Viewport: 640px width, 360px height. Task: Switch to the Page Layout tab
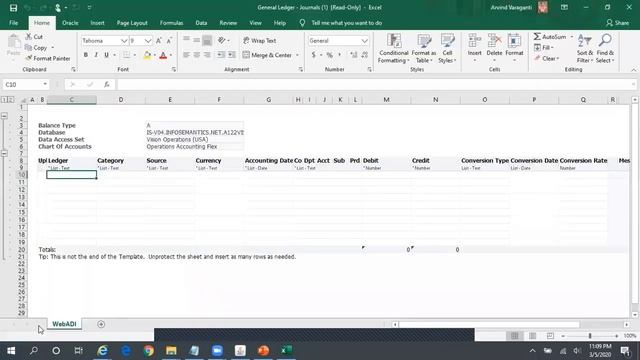pos(132,23)
